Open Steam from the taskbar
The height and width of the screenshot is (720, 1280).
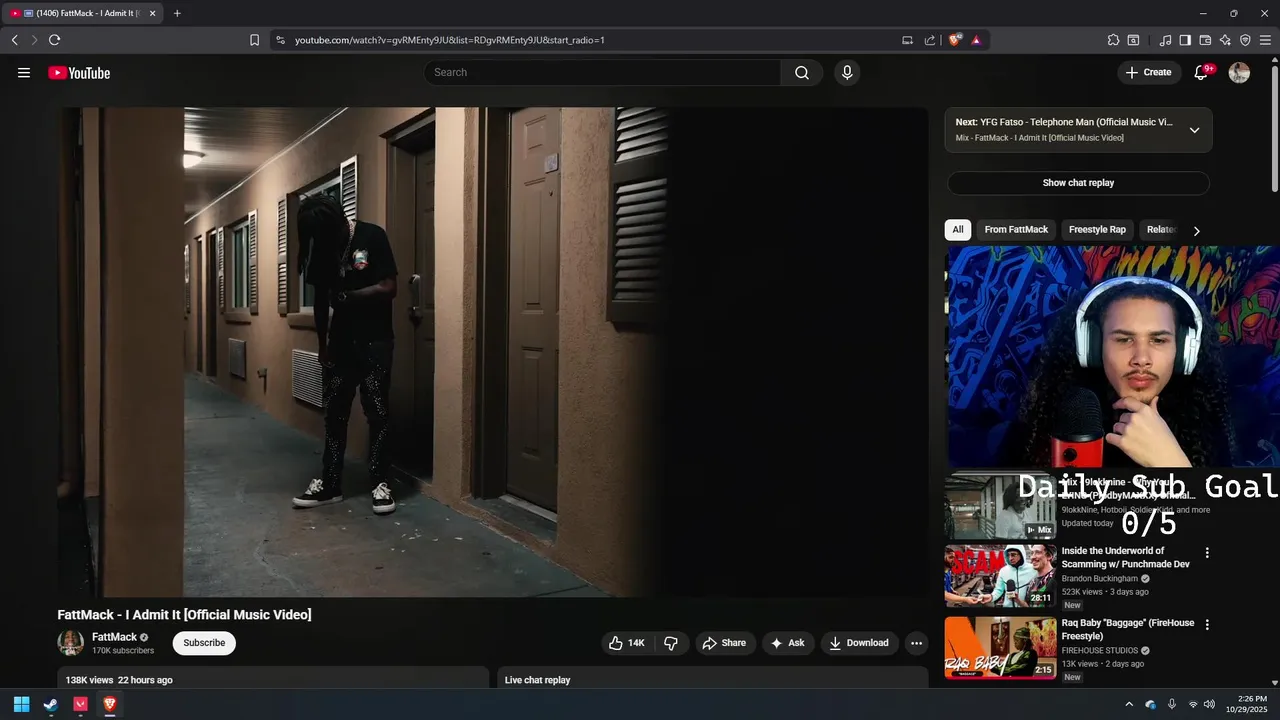pyautogui.click(x=51, y=704)
